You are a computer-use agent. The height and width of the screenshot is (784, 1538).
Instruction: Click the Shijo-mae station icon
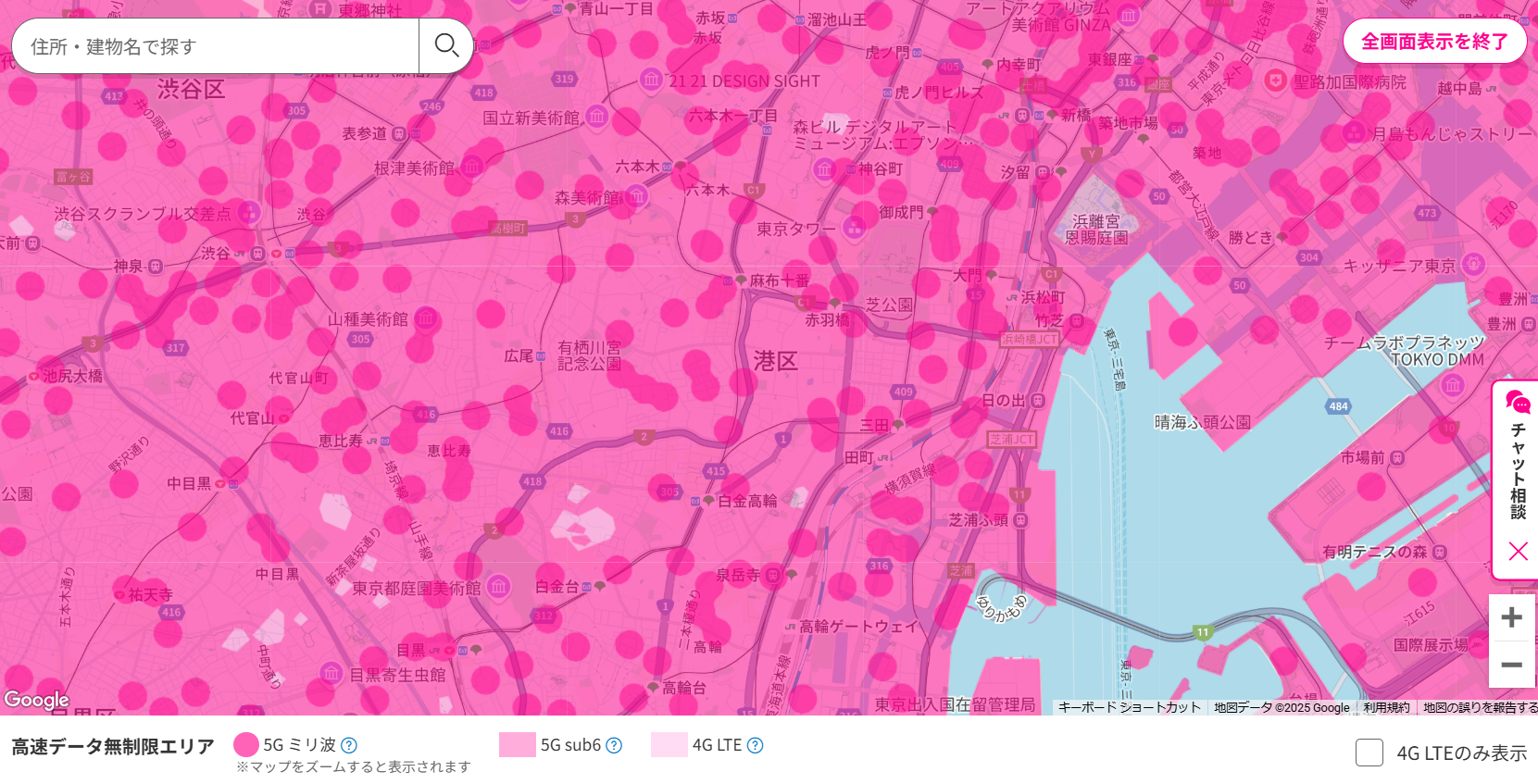coord(1397,458)
